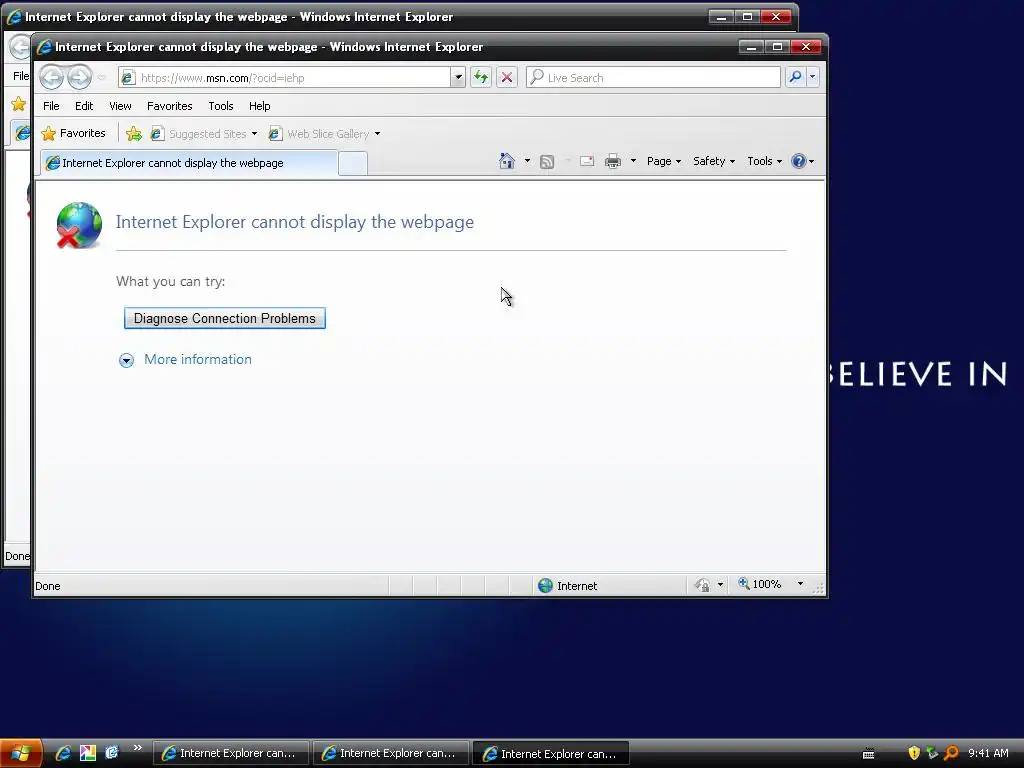The image size is (1024, 768).
Task: Click the New Tab button
Action: click(x=353, y=163)
